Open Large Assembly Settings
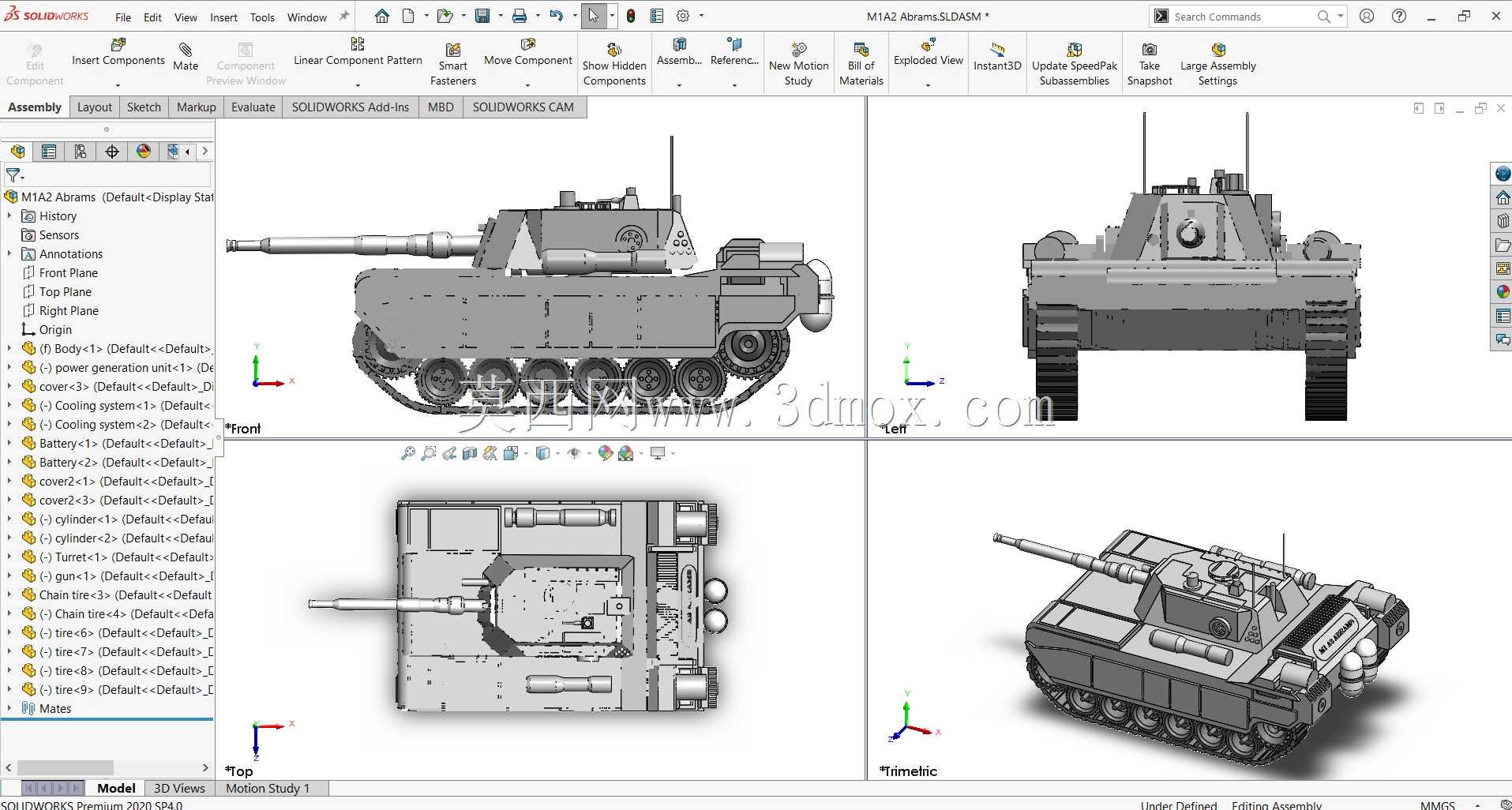This screenshot has height=810, width=1512. 1218,65
